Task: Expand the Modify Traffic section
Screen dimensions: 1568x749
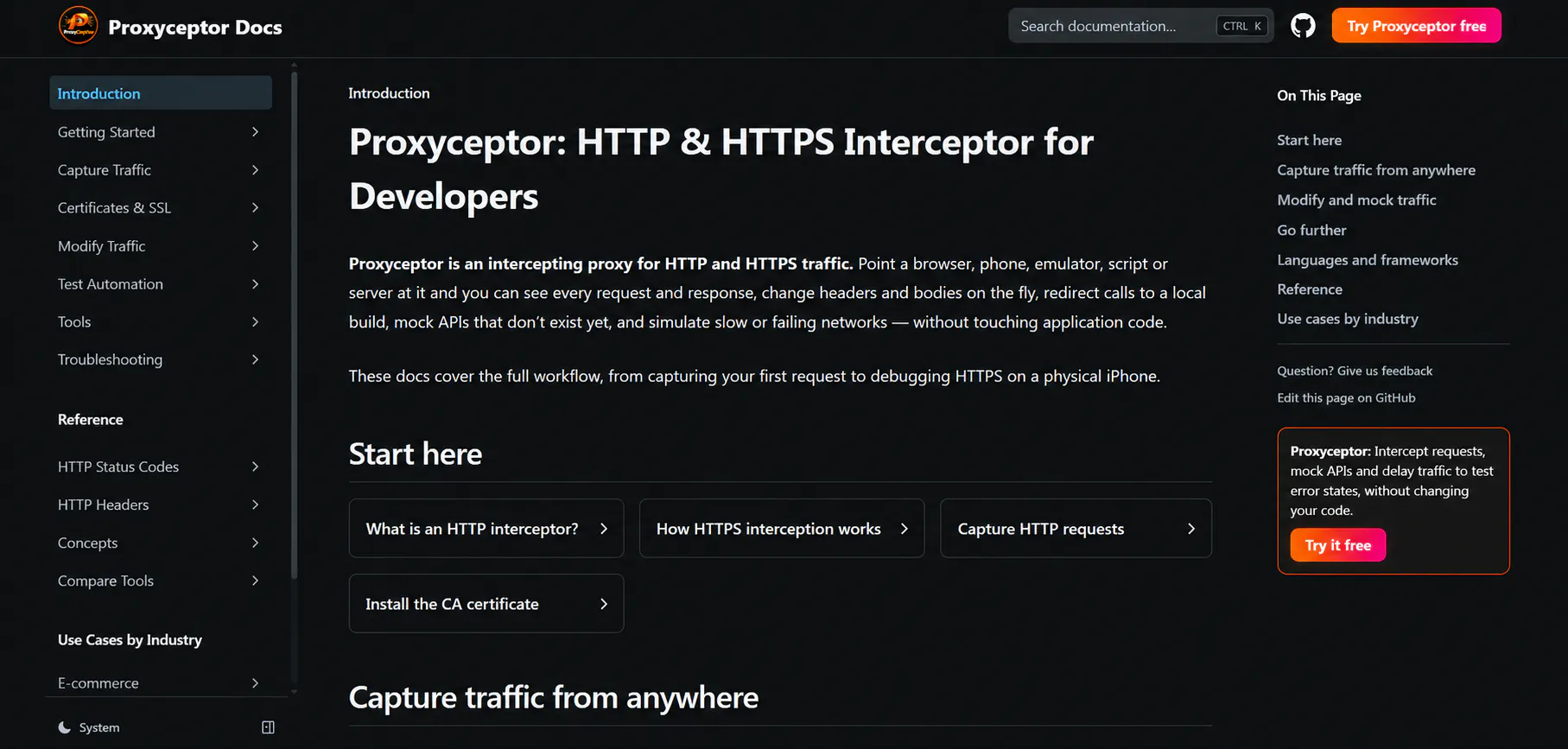Action: pos(161,246)
